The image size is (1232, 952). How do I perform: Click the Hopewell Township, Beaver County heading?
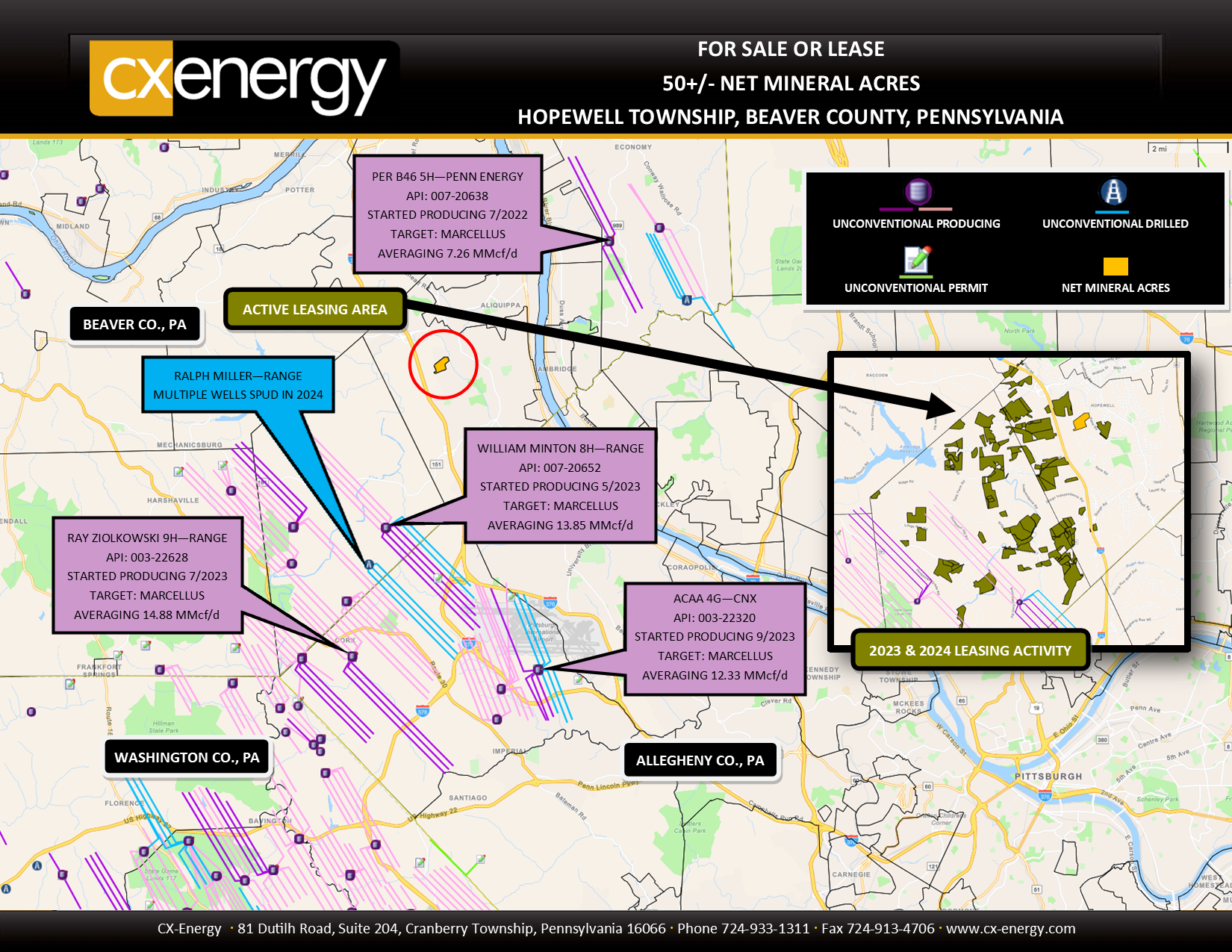click(x=790, y=117)
